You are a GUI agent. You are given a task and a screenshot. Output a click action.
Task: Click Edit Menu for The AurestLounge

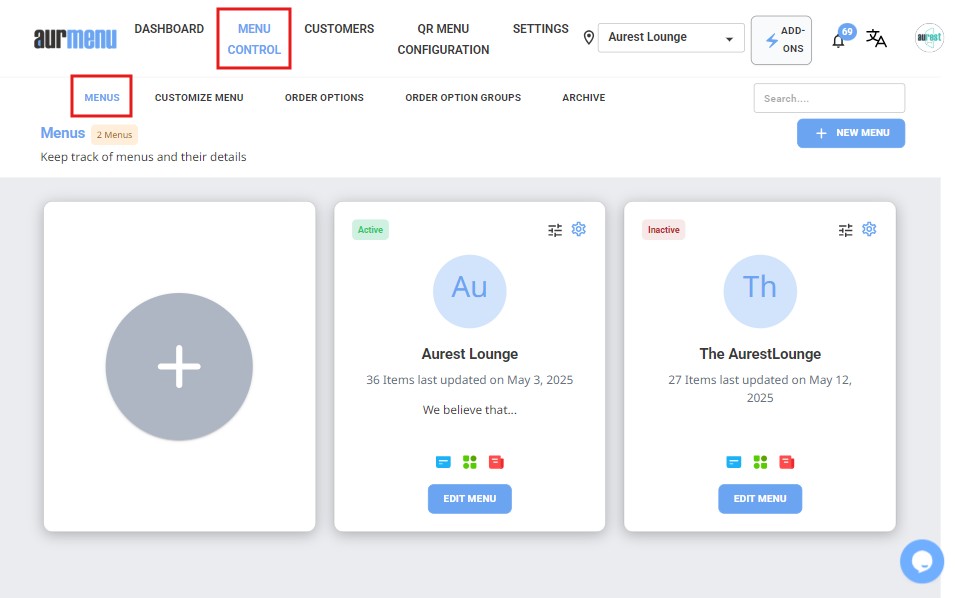click(x=759, y=499)
